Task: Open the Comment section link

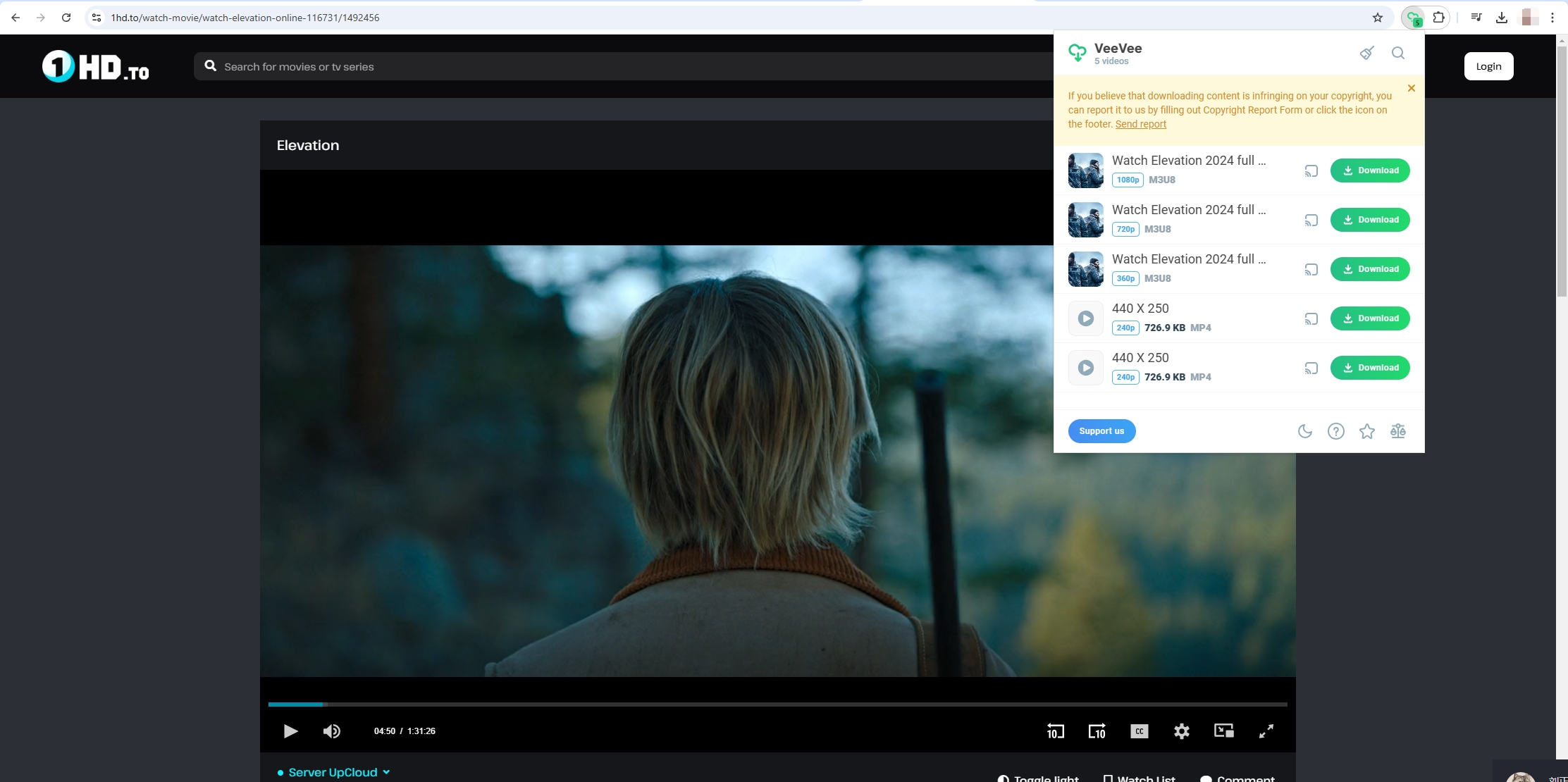Action: tap(1237, 778)
